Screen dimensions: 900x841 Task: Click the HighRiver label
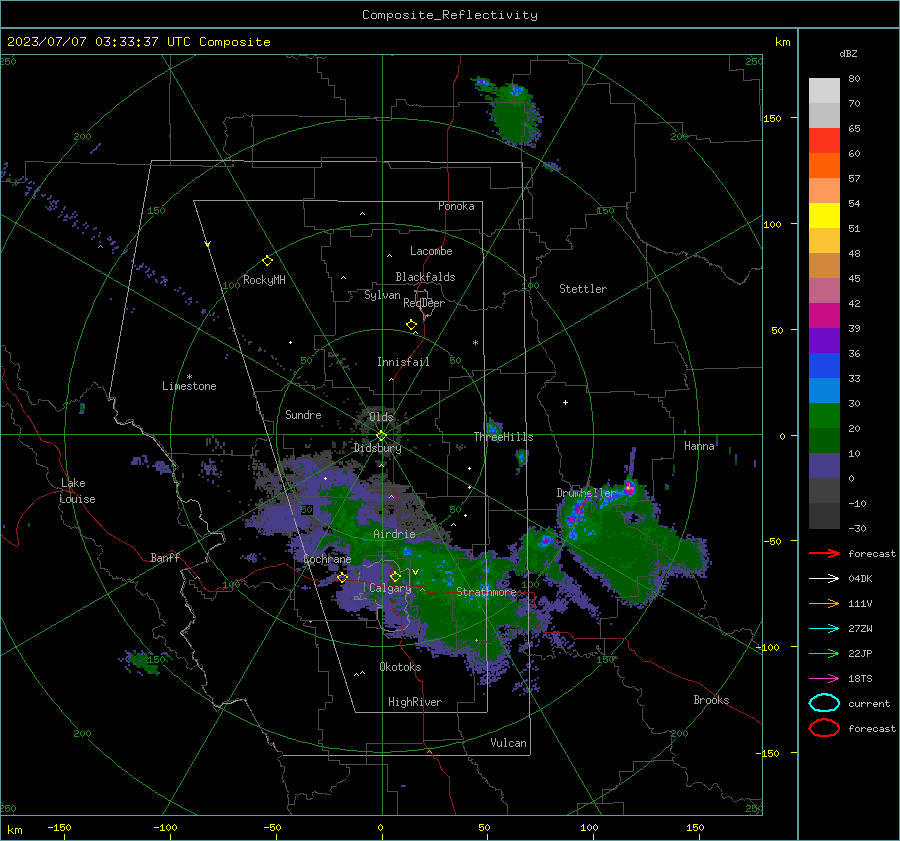click(415, 702)
